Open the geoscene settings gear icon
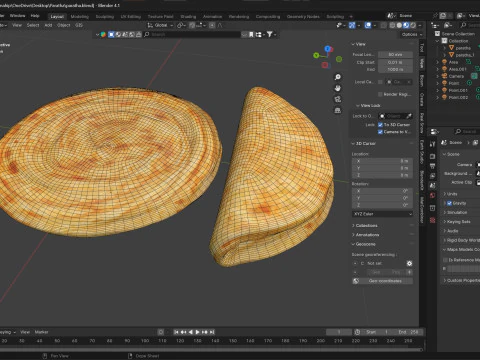The height and width of the screenshot is (360, 480). [409, 263]
